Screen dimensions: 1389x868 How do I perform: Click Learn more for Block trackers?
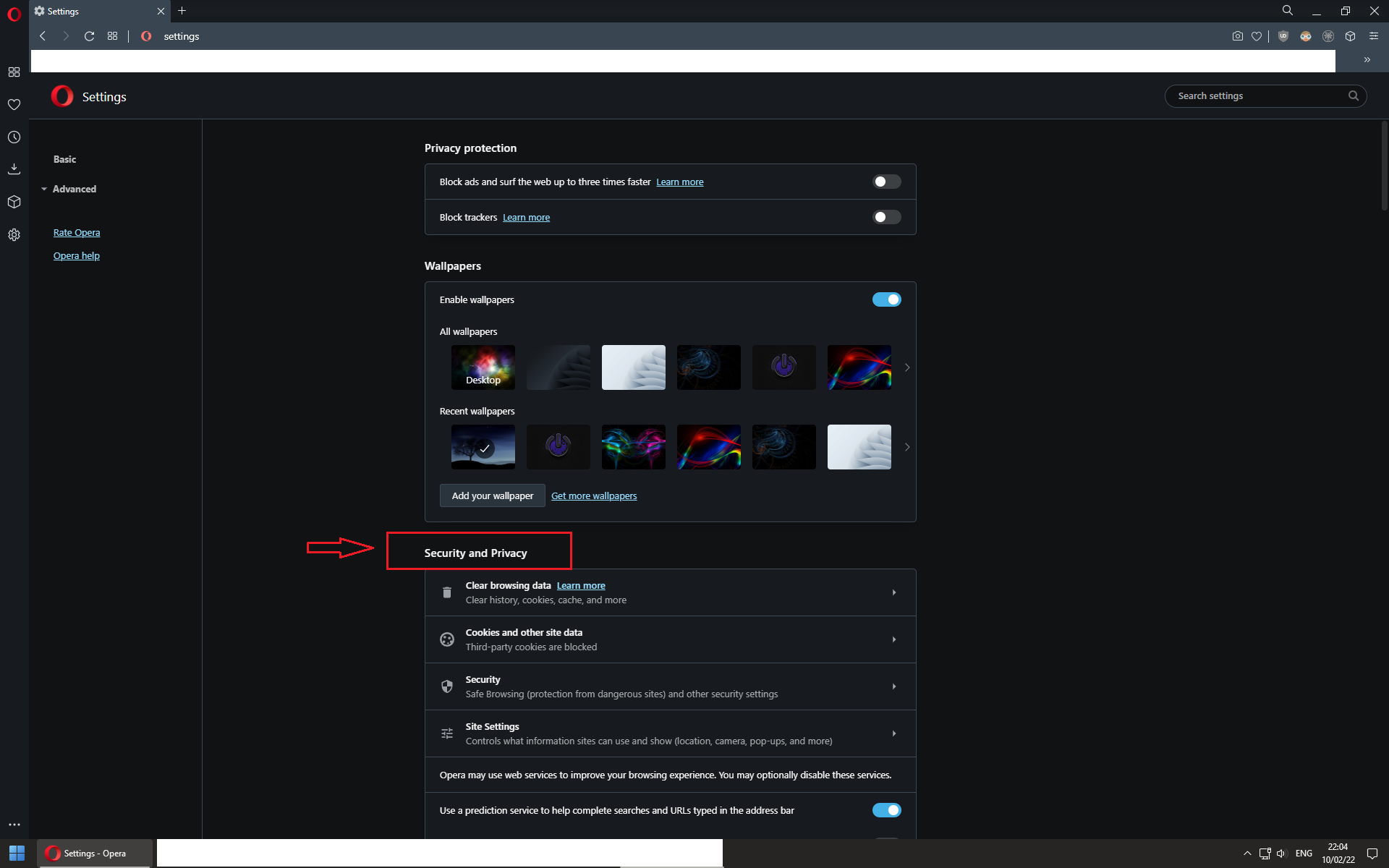(x=526, y=217)
